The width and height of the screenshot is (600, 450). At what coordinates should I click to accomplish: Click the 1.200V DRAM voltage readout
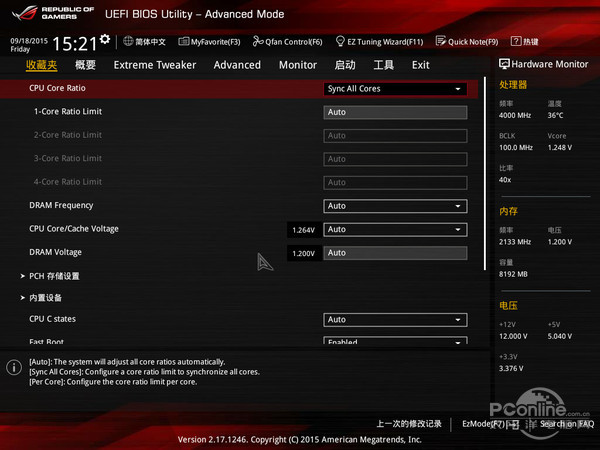304,253
